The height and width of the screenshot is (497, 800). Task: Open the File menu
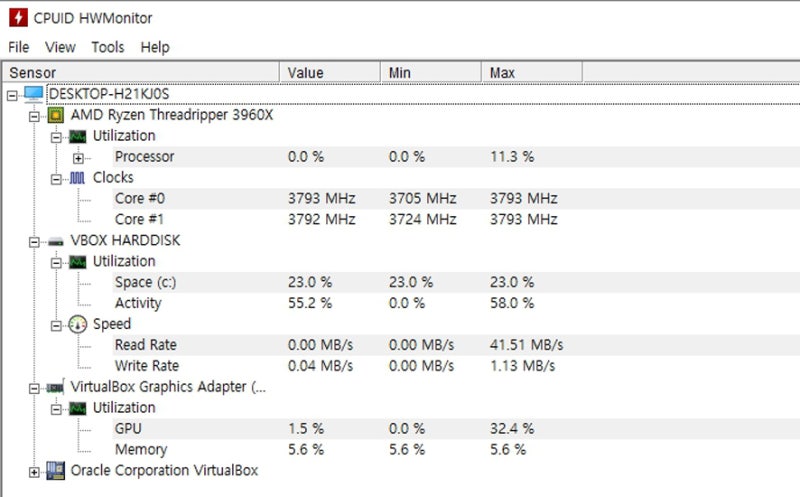tap(19, 47)
